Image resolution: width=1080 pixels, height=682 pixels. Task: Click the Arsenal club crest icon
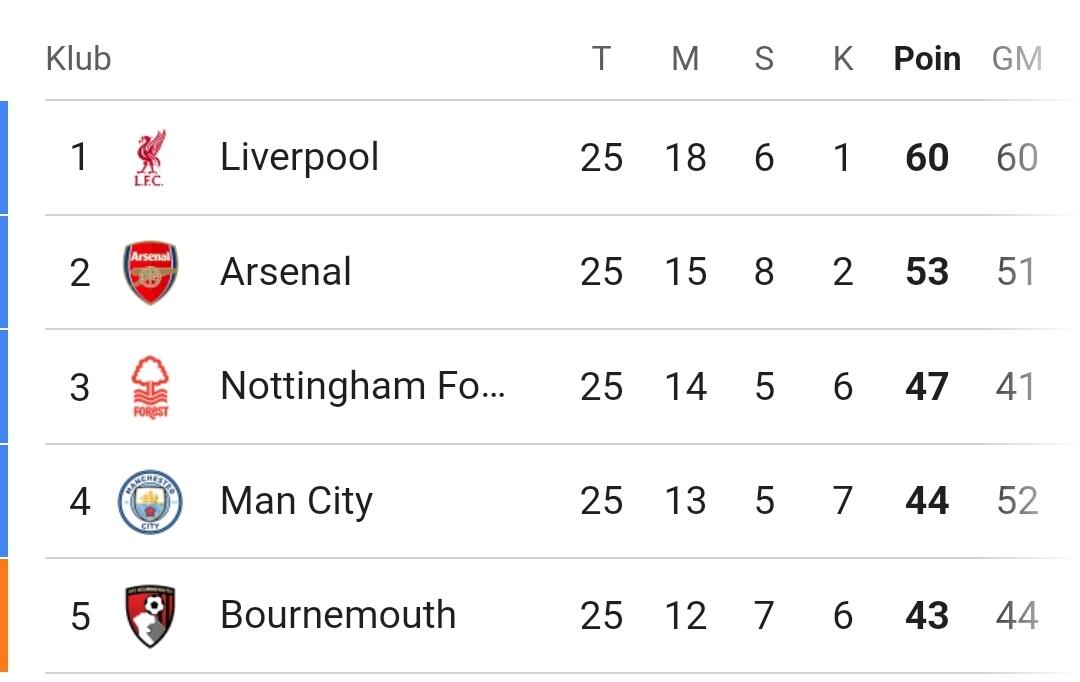click(x=150, y=272)
